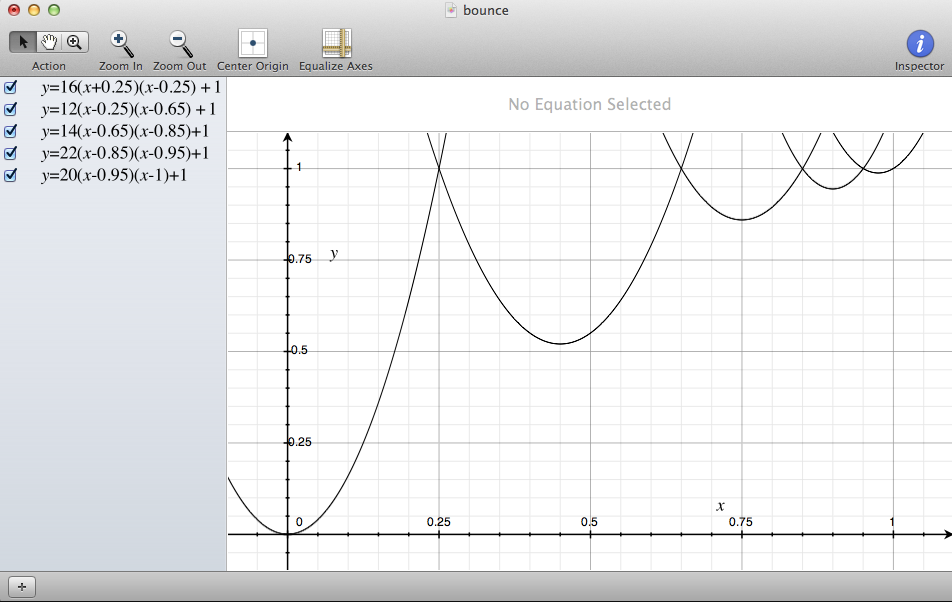
Task: Select equation text y=16(x+0.25)(x-0.25)+1
Action: (130, 87)
